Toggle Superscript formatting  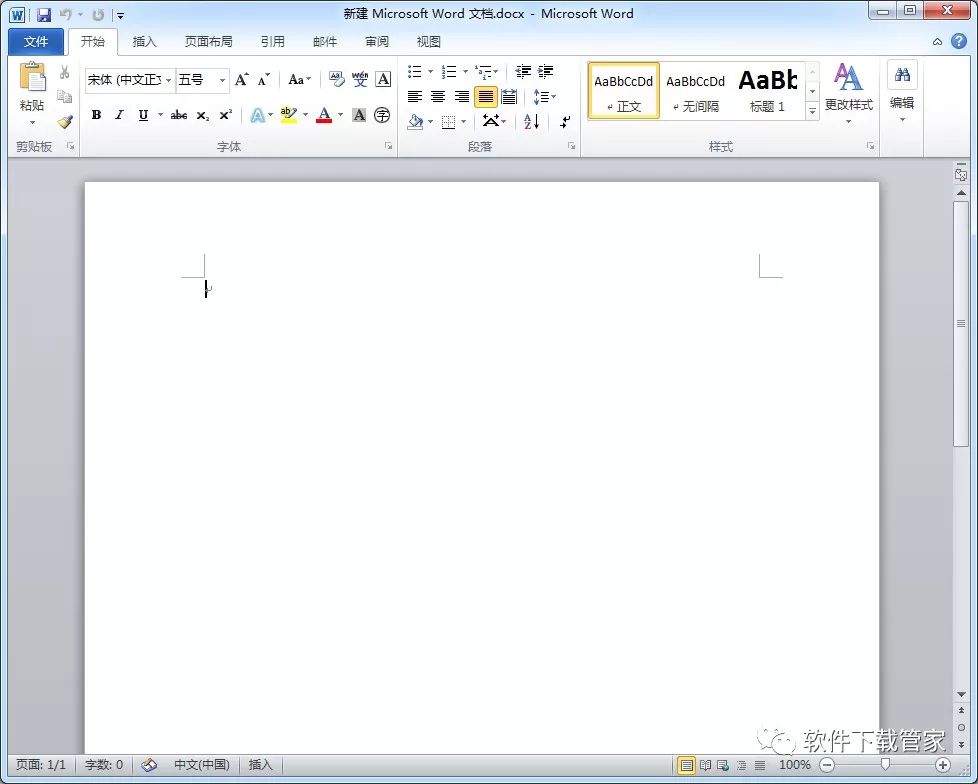(x=226, y=115)
